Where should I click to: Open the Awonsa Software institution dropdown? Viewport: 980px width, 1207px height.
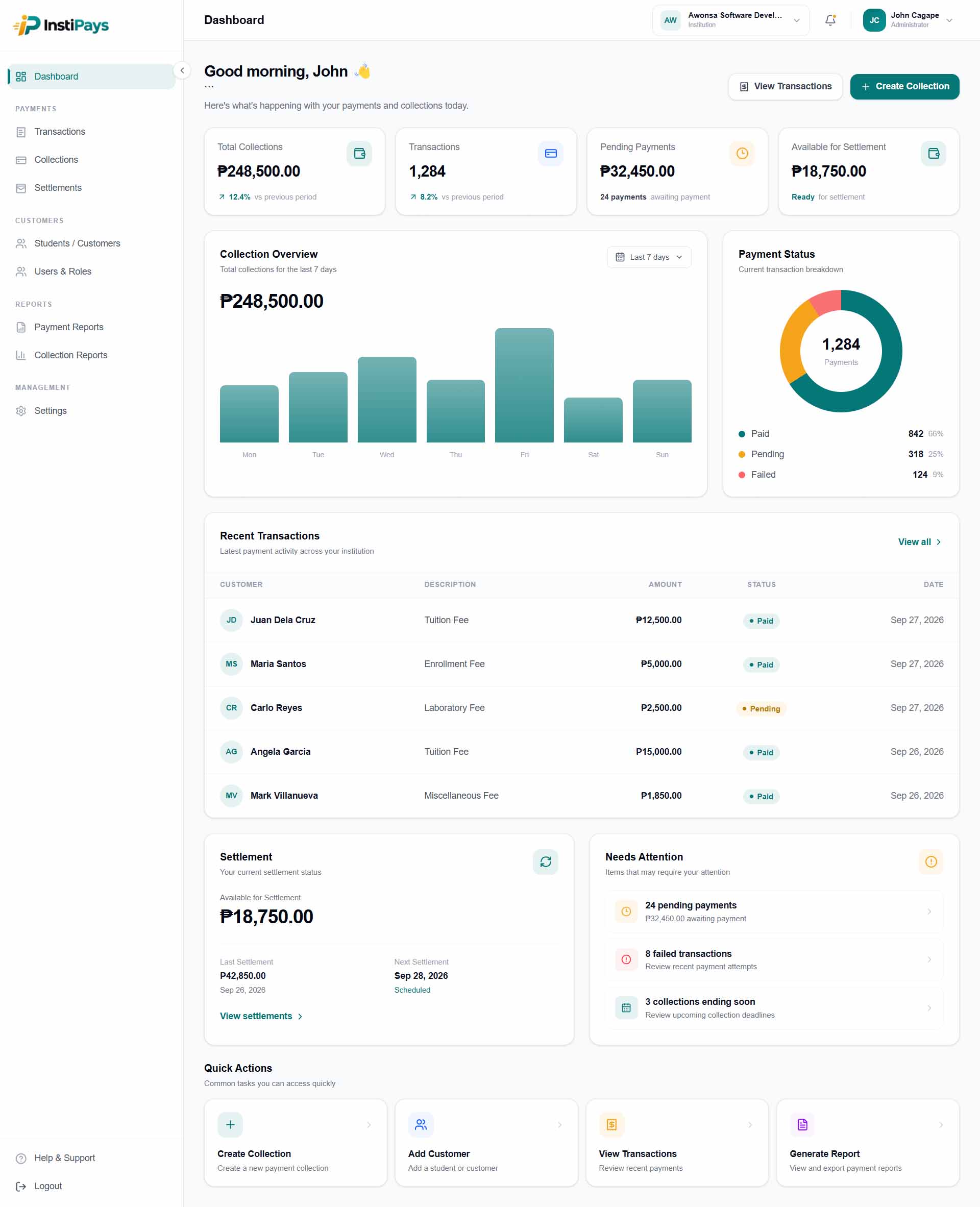pos(730,20)
